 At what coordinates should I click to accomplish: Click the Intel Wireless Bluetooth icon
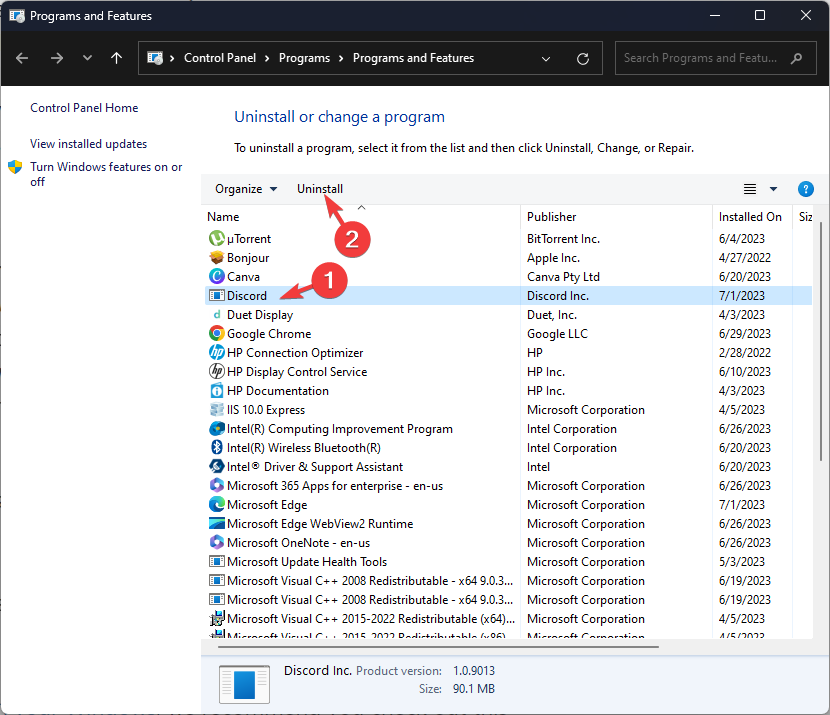[x=216, y=448]
